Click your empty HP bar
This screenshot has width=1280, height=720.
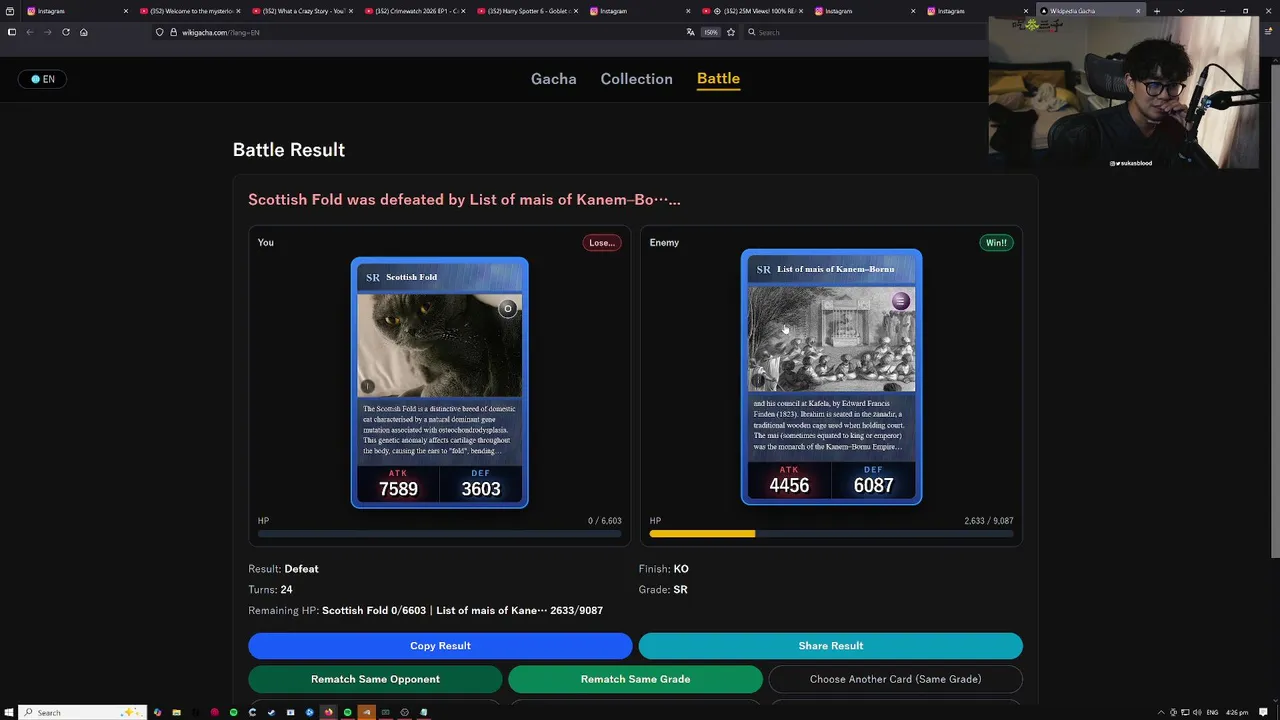[x=440, y=534]
